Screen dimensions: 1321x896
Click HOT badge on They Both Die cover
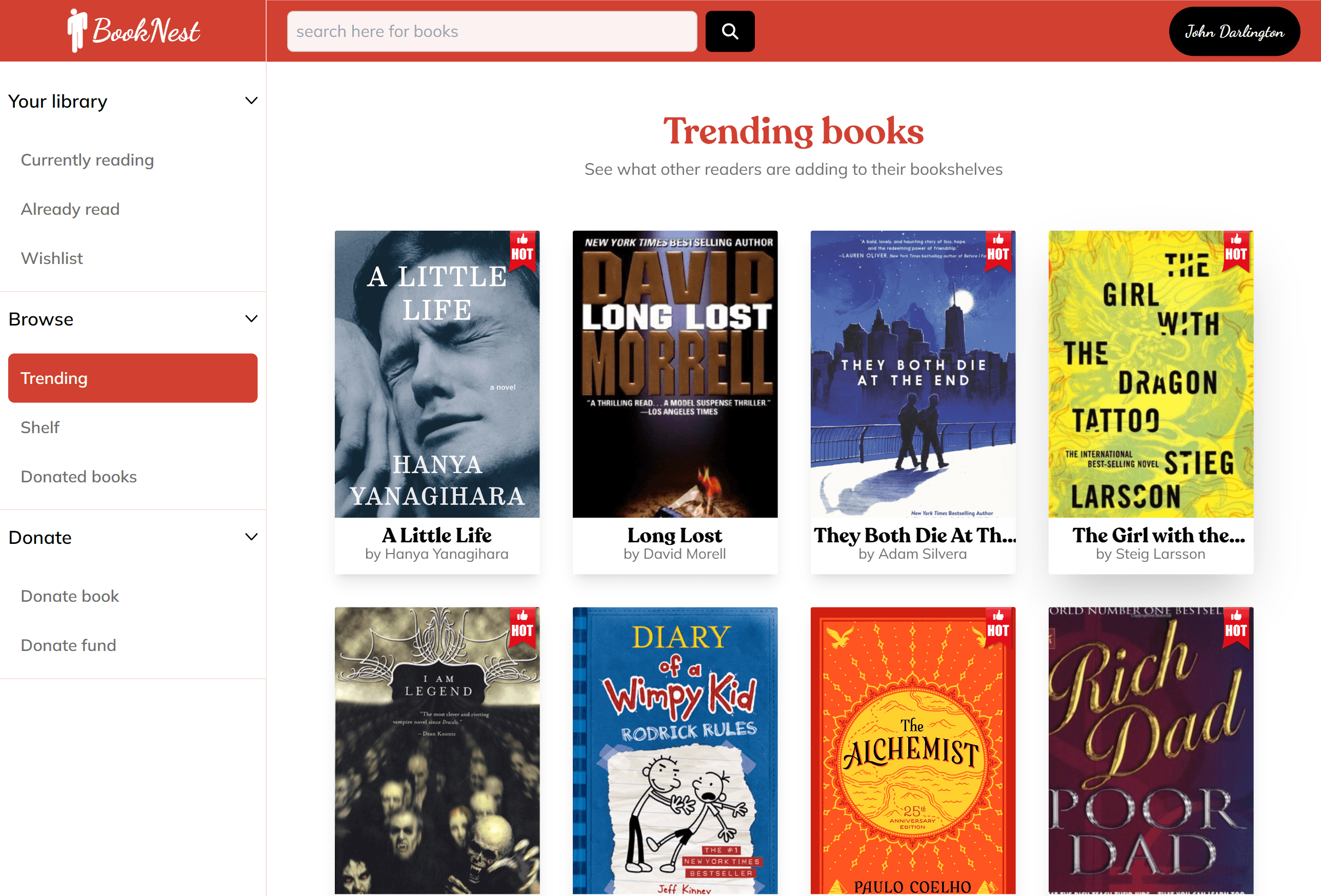pyautogui.click(x=997, y=251)
